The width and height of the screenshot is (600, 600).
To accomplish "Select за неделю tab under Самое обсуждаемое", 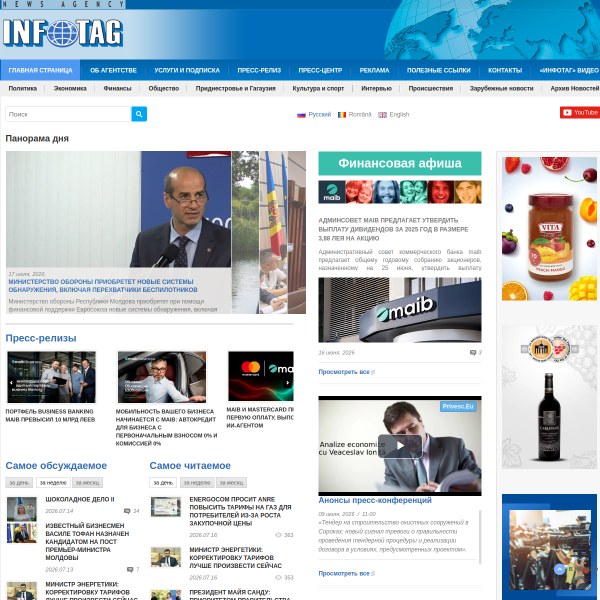I will tap(53, 483).
